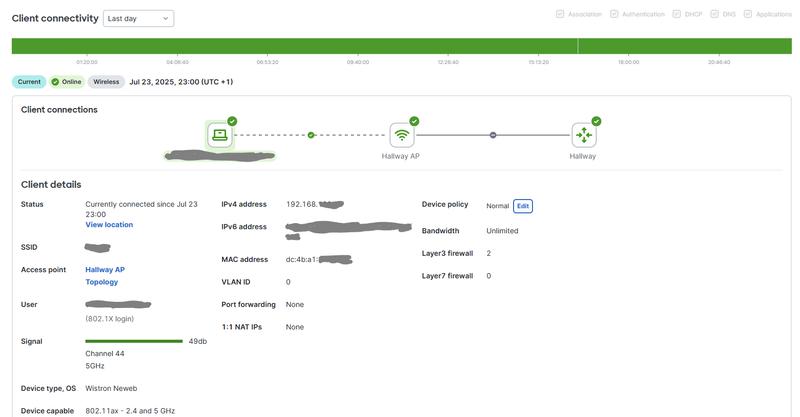
Task: Click the Hallway switch router icon
Action: [x=584, y=135]
